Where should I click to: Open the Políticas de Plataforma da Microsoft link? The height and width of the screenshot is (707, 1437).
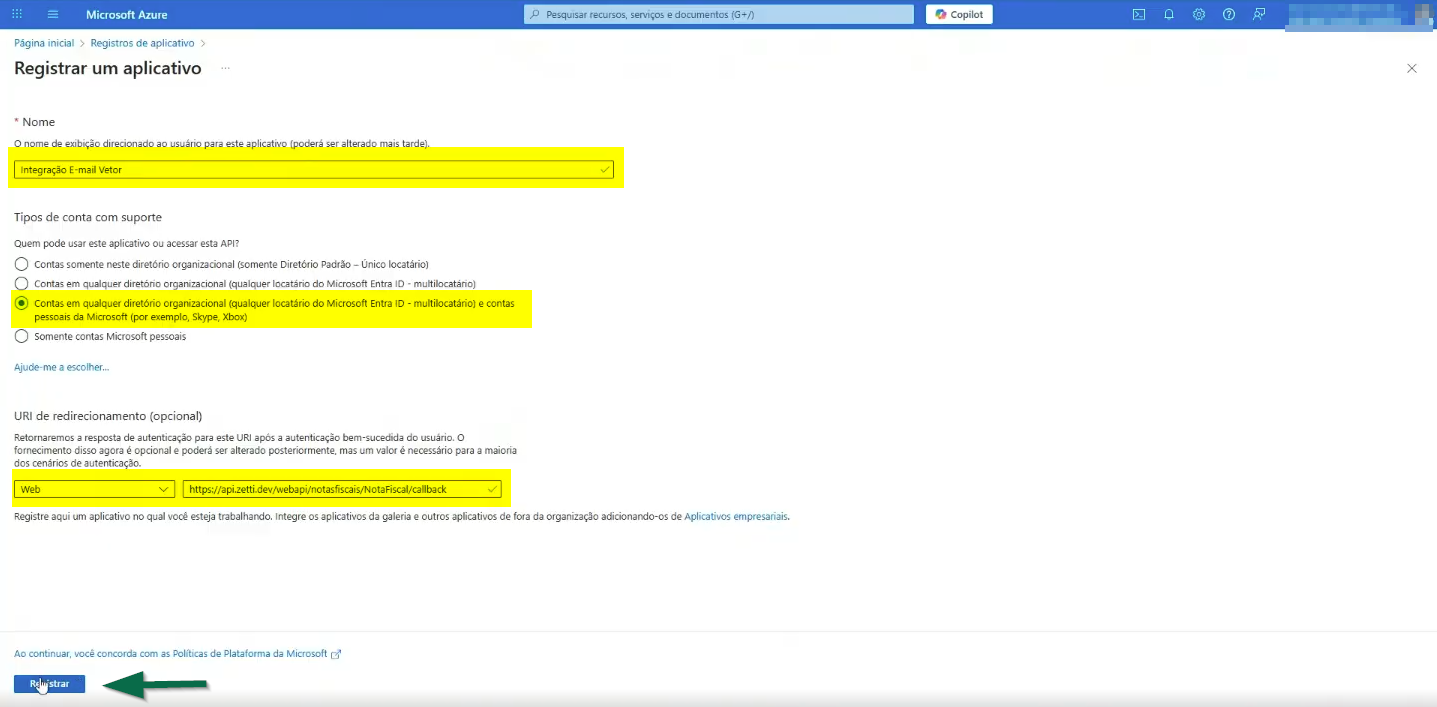pyautogui.click(x=178, y=653)
